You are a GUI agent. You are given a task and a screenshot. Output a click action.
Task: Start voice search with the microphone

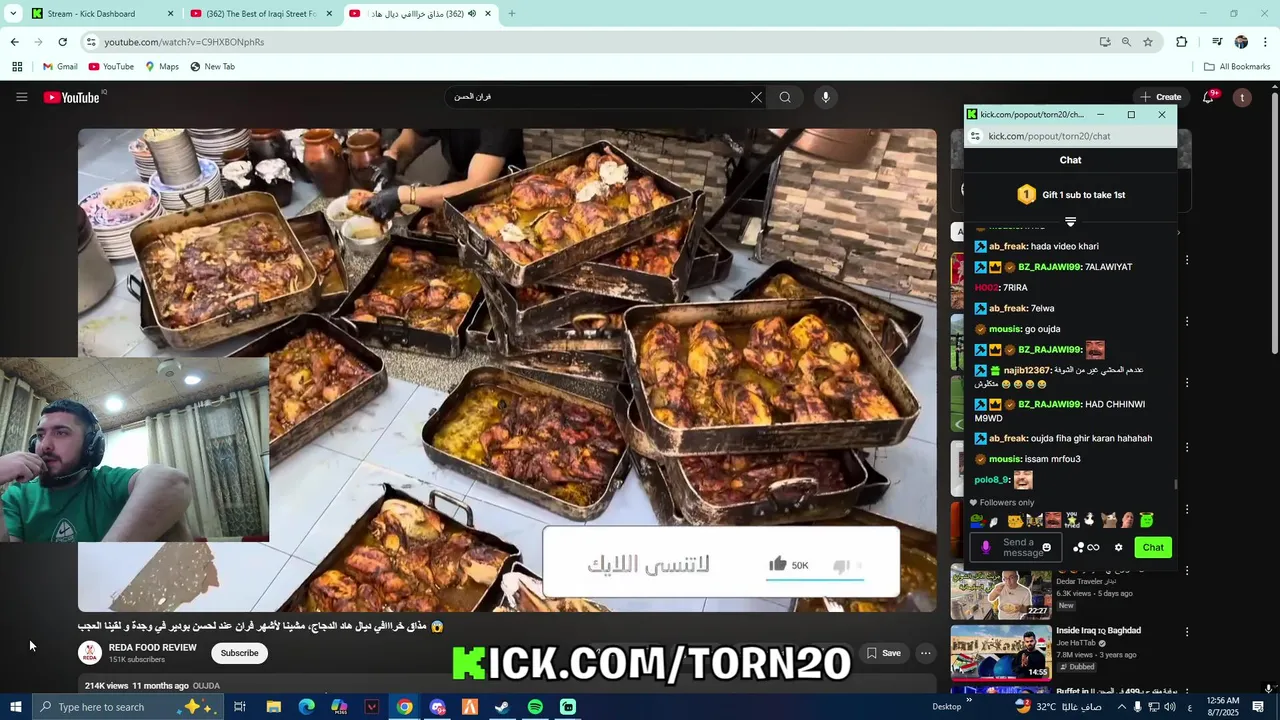(825, 97)
